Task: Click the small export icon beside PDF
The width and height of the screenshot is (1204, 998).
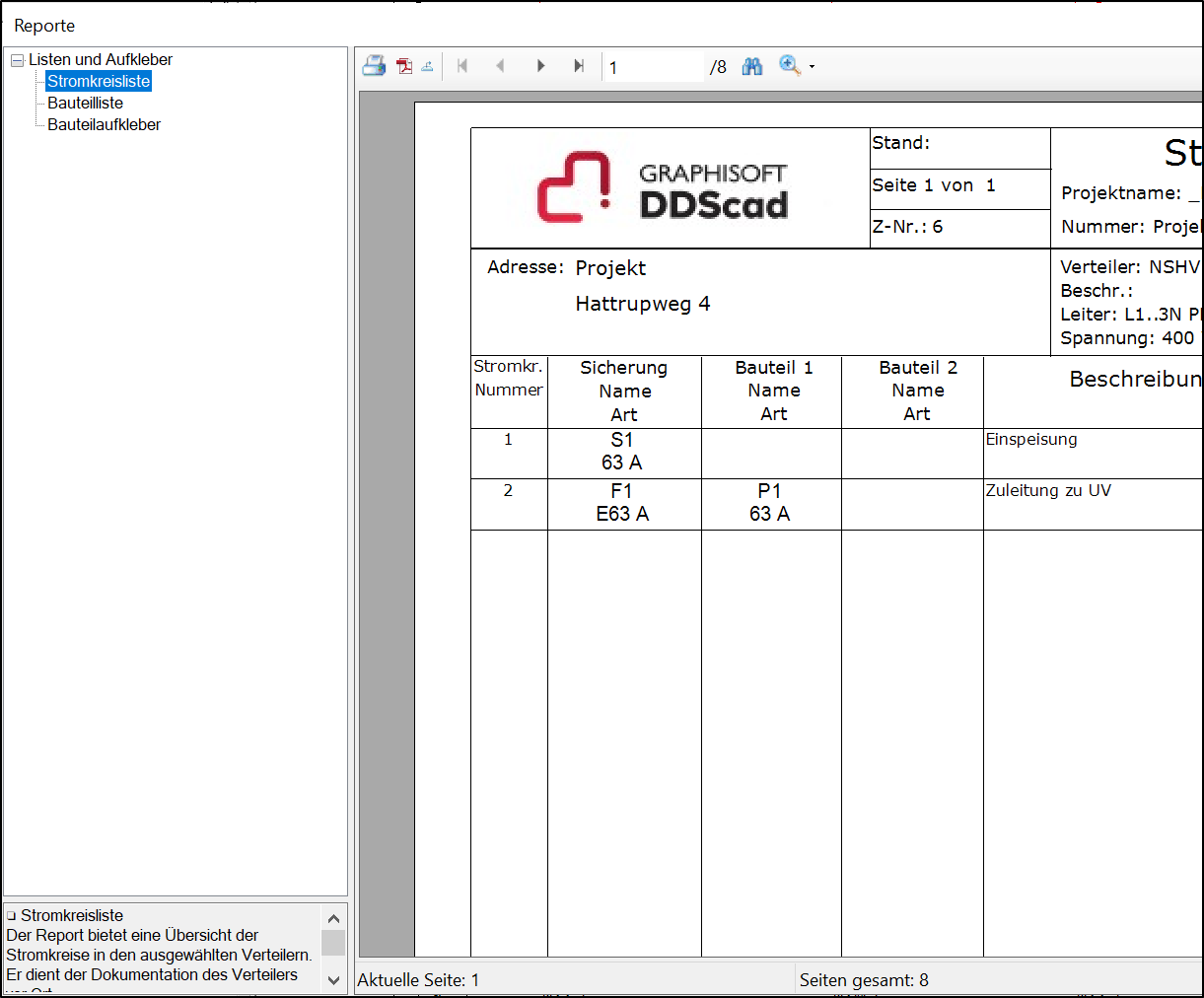Action: [x=427, y=66]
